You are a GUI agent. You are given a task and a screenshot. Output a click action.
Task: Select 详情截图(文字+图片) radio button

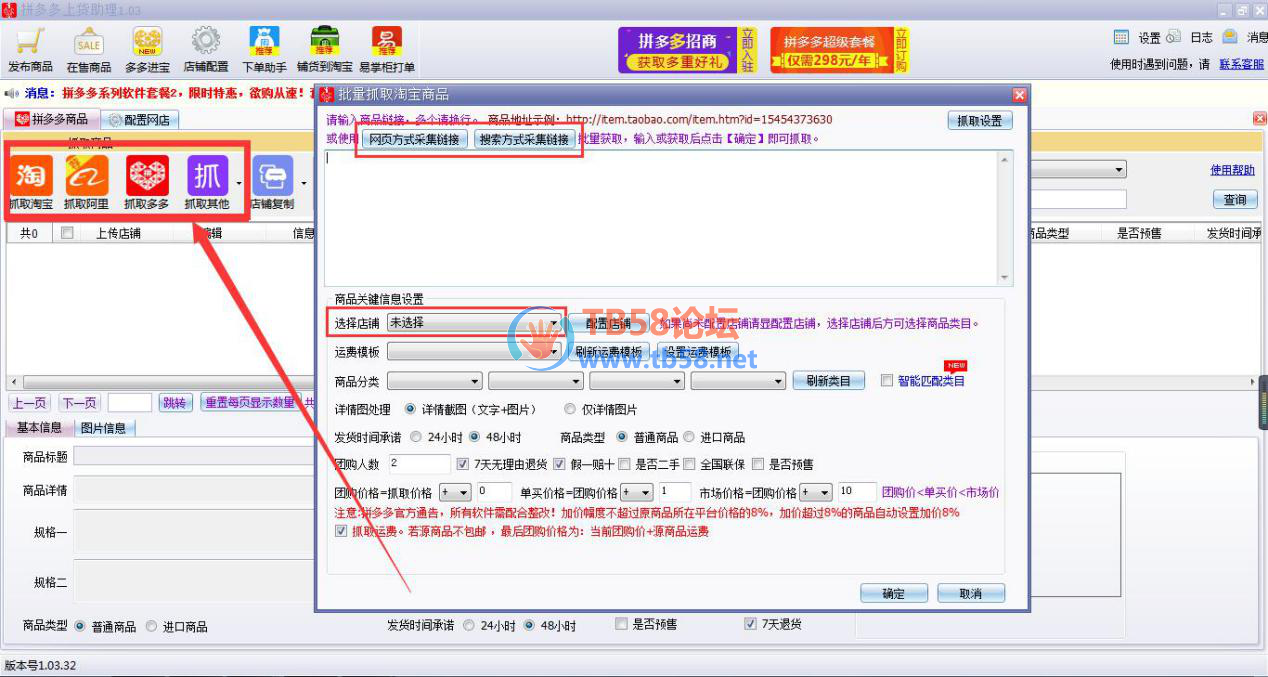click(411, 409)
